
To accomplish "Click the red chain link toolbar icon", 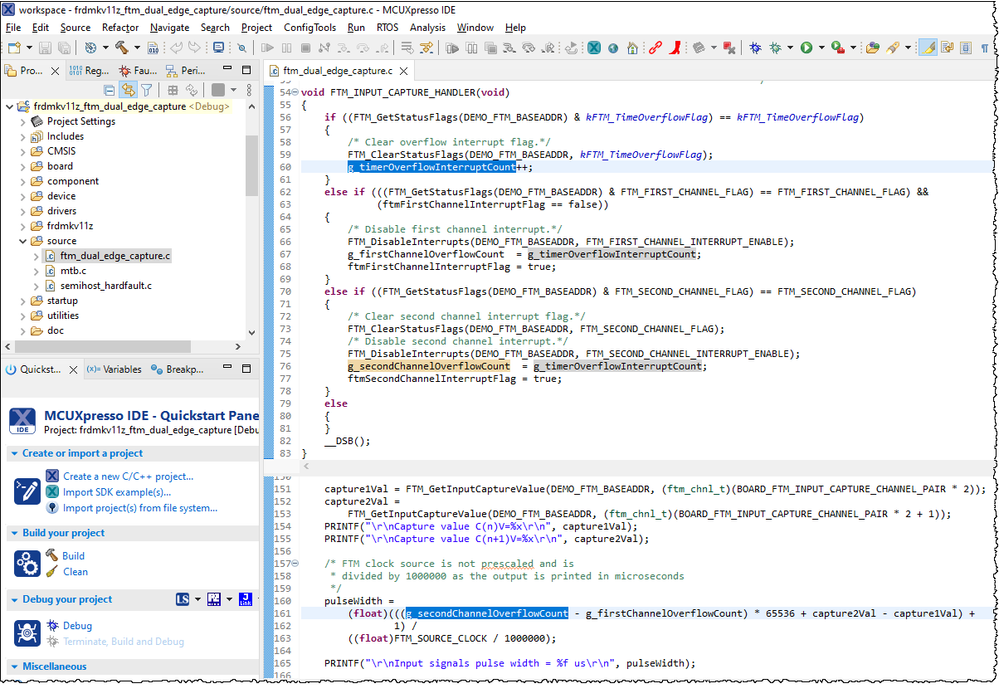I will pyautogui.click(x=655, y=48).
